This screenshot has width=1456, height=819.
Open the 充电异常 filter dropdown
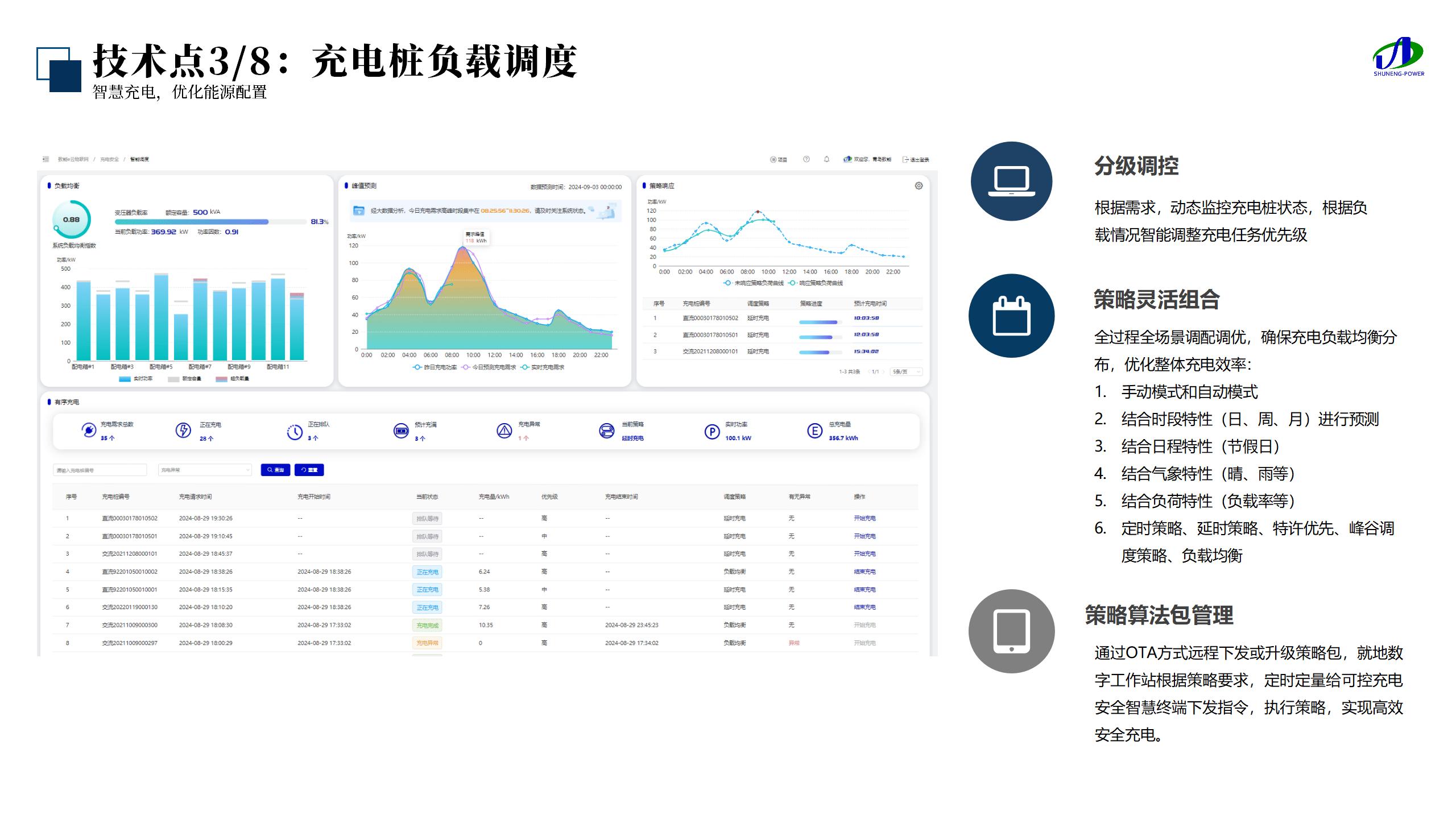[x=205, y=470]
